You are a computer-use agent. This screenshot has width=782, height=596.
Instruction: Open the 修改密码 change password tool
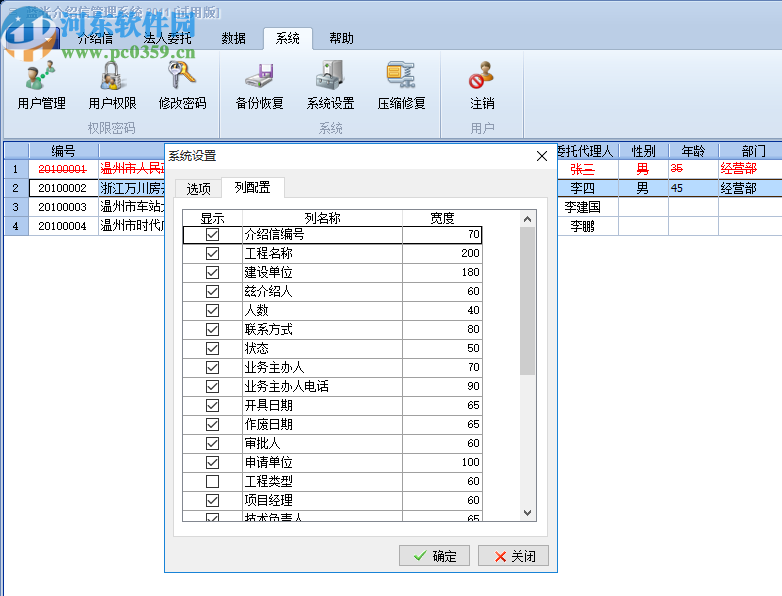182,85
